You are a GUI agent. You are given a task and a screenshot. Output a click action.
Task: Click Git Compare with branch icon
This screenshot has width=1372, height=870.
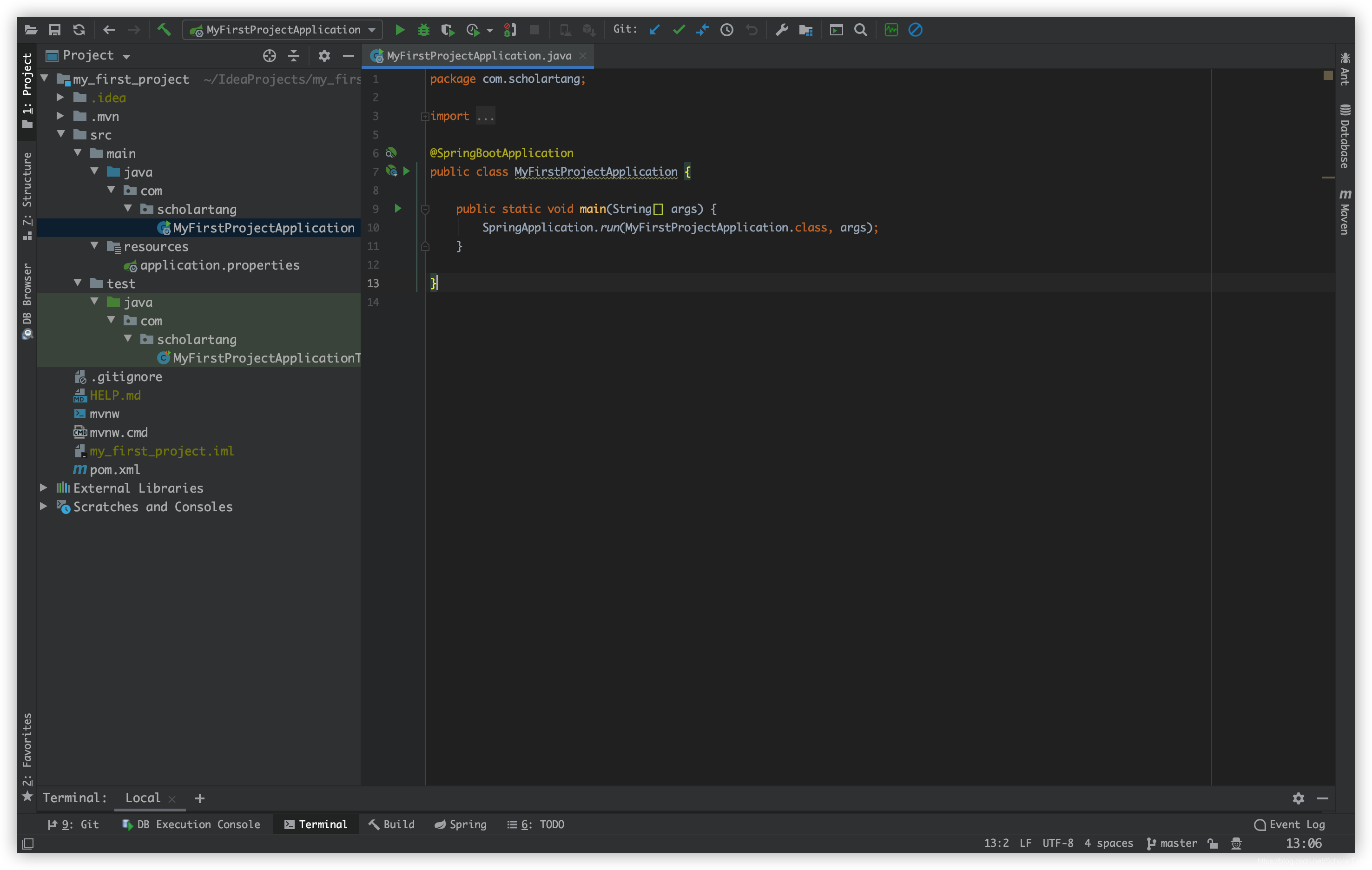pos(703,30)
